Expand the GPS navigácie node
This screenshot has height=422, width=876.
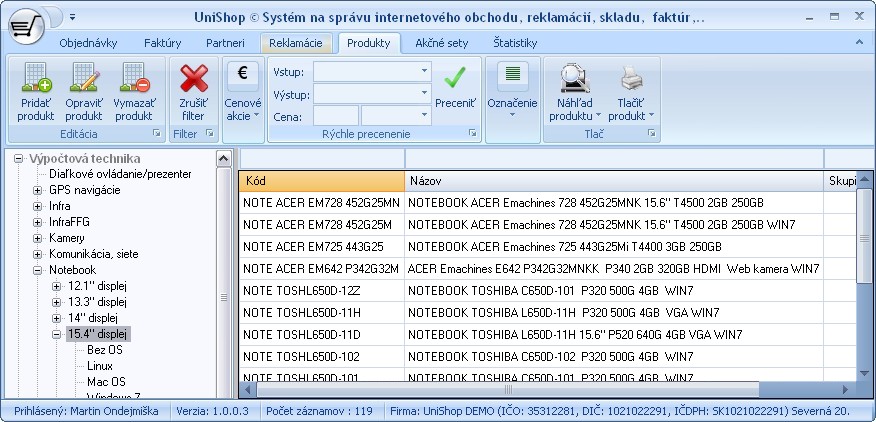[37, 191]
